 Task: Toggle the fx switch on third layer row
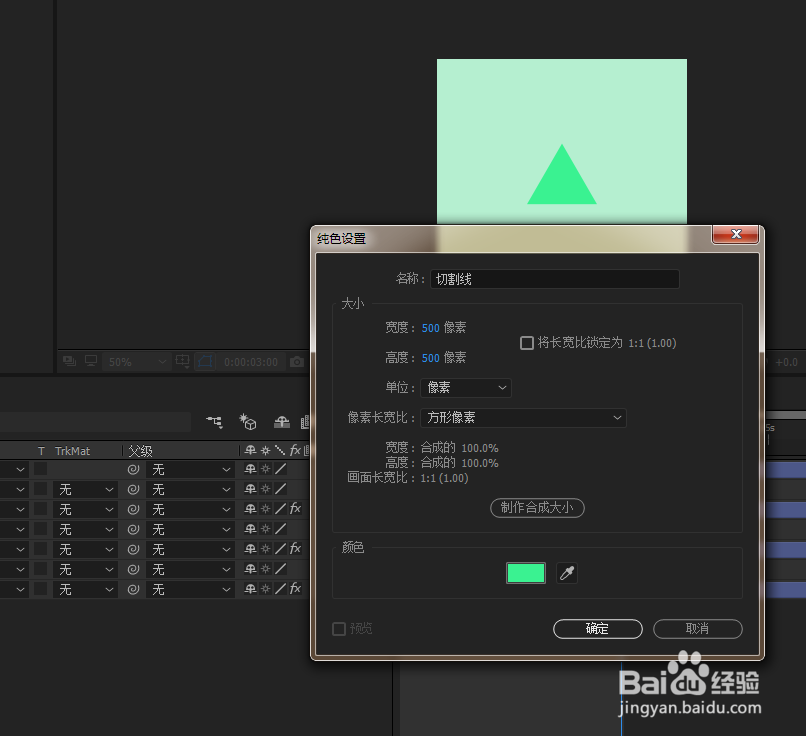coord(295,509)
